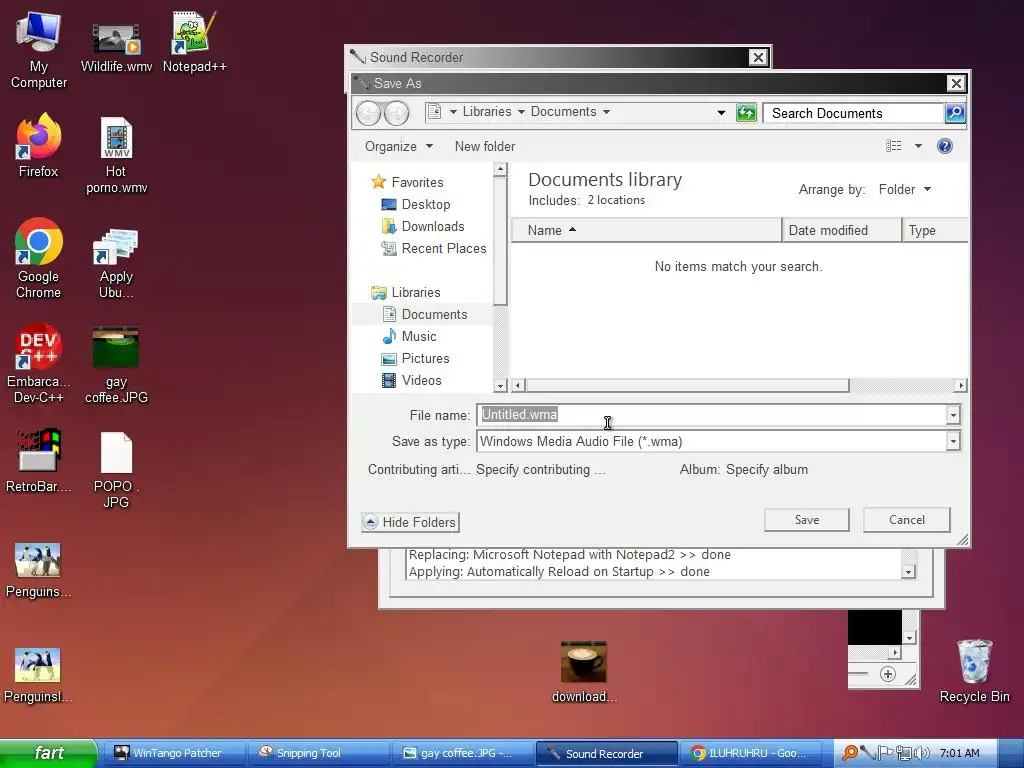Click the Back navigation arrow in Save As
This screenshot has height=768, width=1024.
coord(368,113)
